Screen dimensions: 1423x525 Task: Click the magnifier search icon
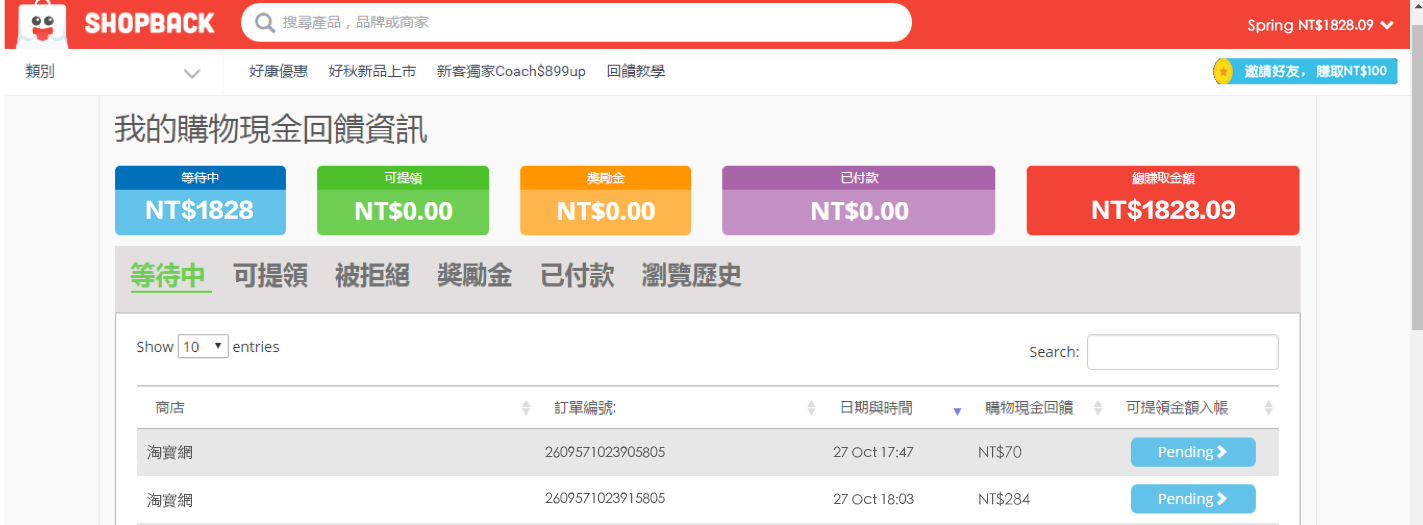pos(265,22)
